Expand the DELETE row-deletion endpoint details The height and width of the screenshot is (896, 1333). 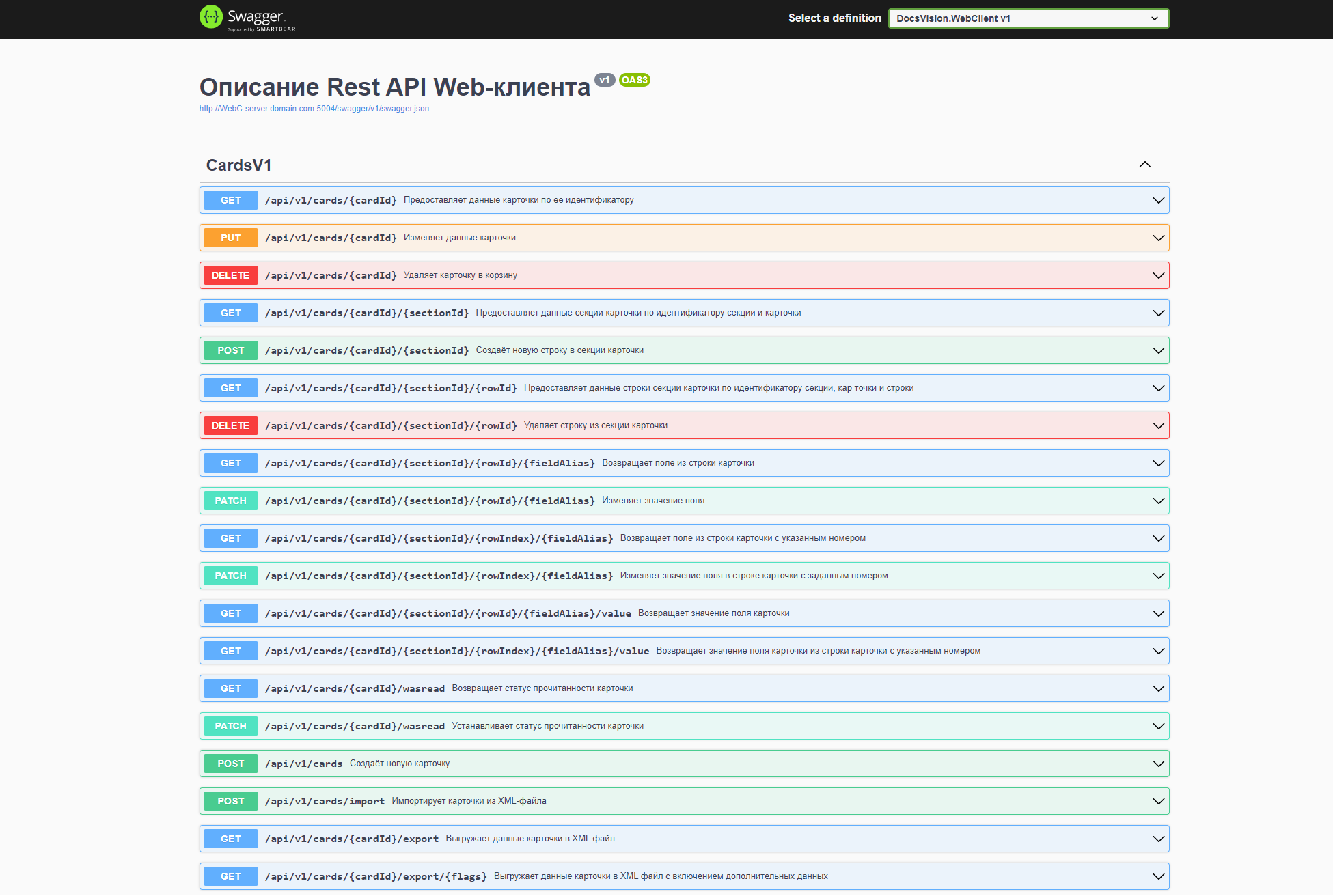[x=1158, y=425]
